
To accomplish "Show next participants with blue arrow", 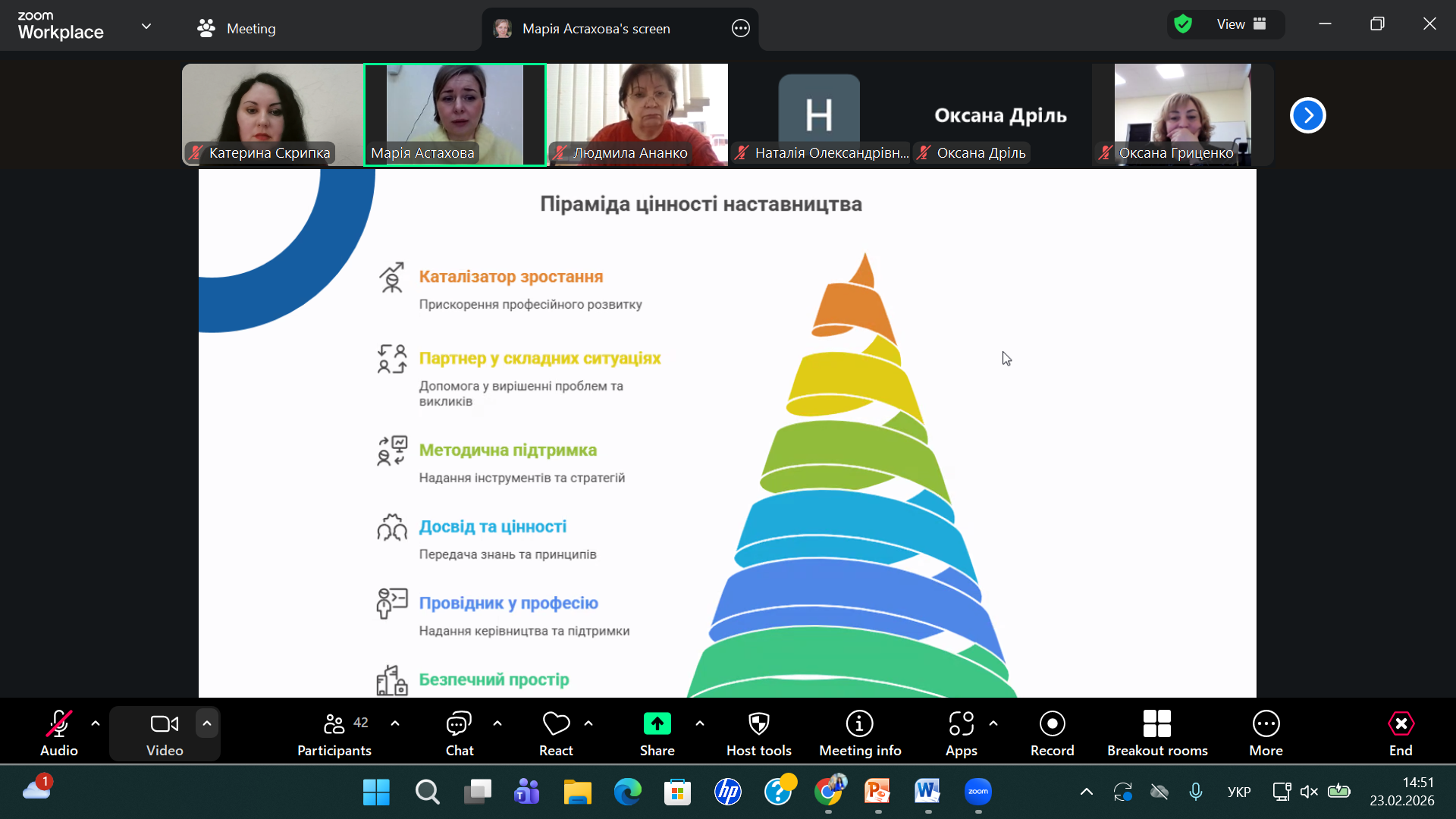I will tap(1307, 115).
